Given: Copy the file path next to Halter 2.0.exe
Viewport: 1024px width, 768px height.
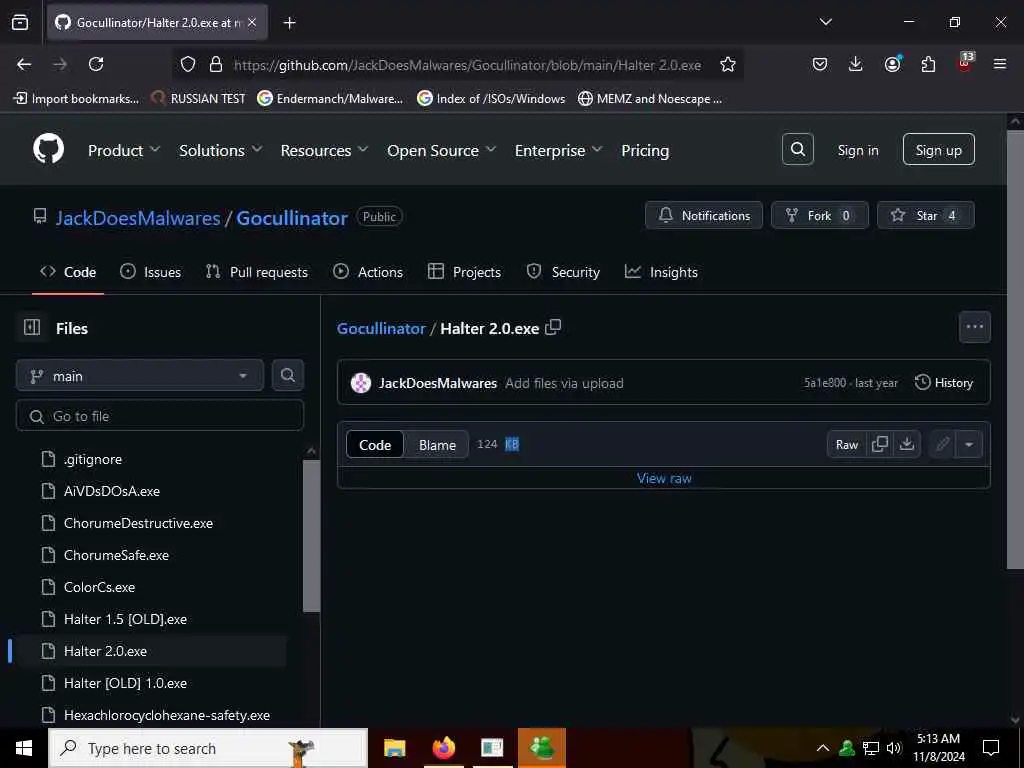Looking at the screenshot, I should pos(553,327).
